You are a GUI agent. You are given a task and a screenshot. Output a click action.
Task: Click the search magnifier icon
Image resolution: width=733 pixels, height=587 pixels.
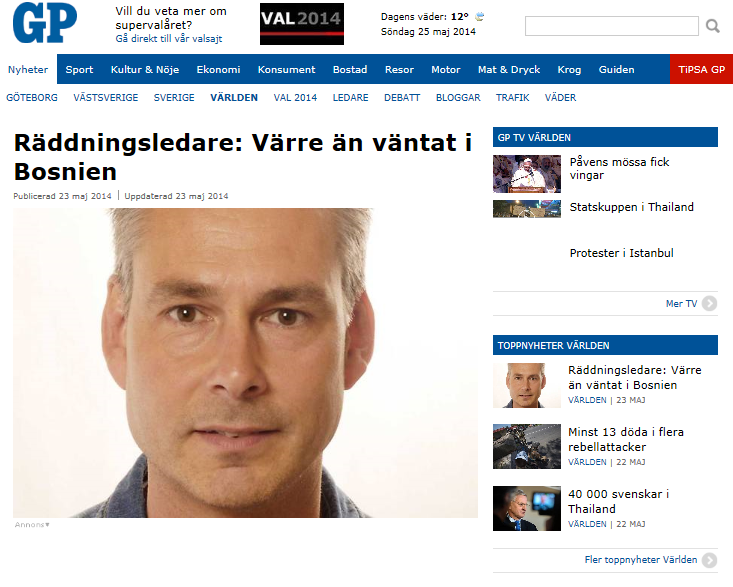pyautogui.click(x=712, y=26)
